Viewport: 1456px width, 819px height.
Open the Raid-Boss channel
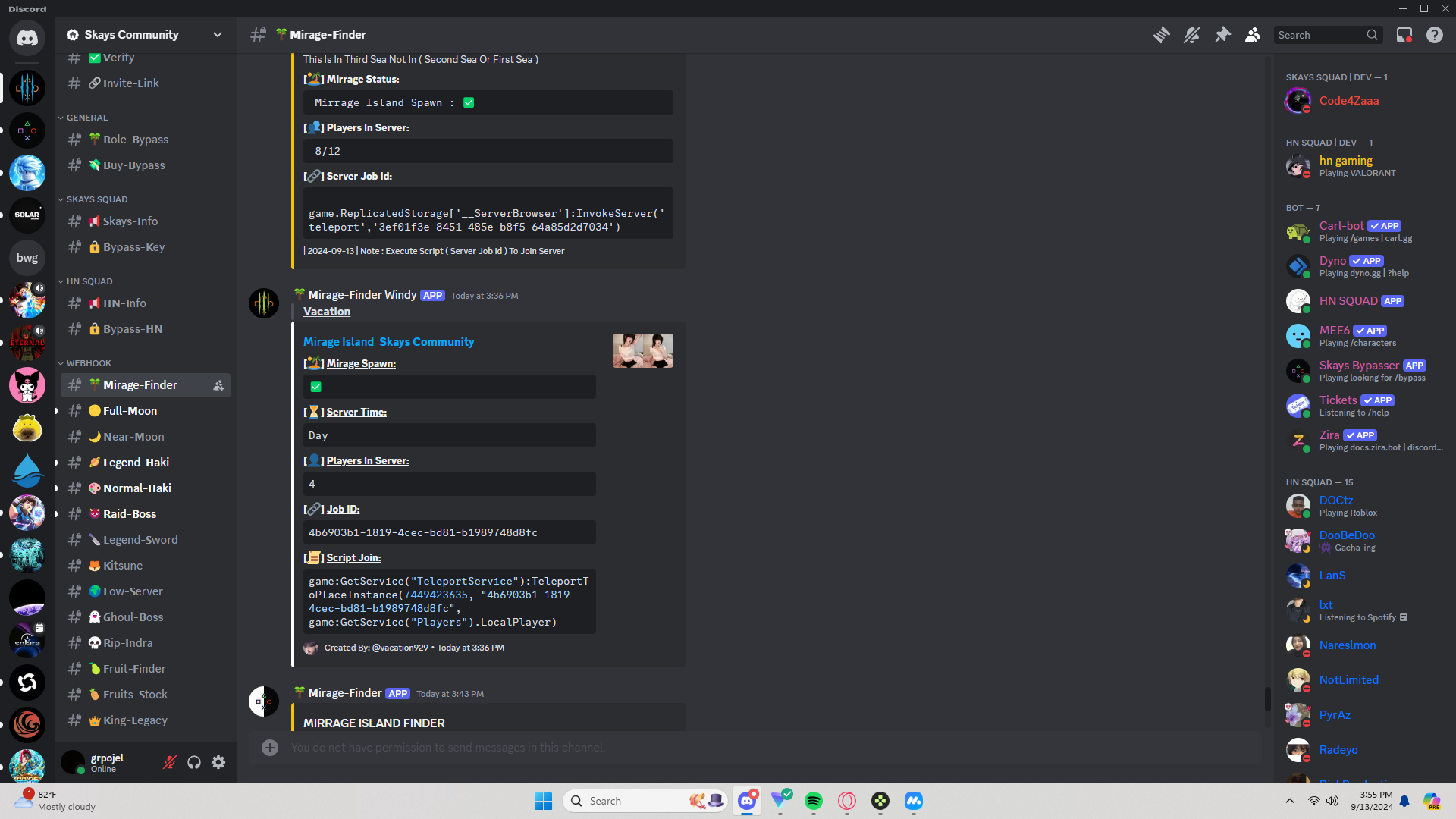pos(146,514)
